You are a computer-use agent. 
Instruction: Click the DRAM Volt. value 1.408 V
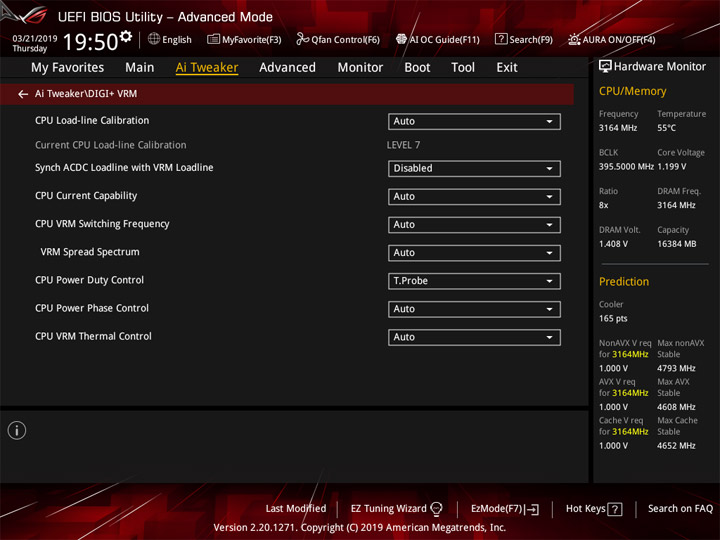(x=613, y=244)
